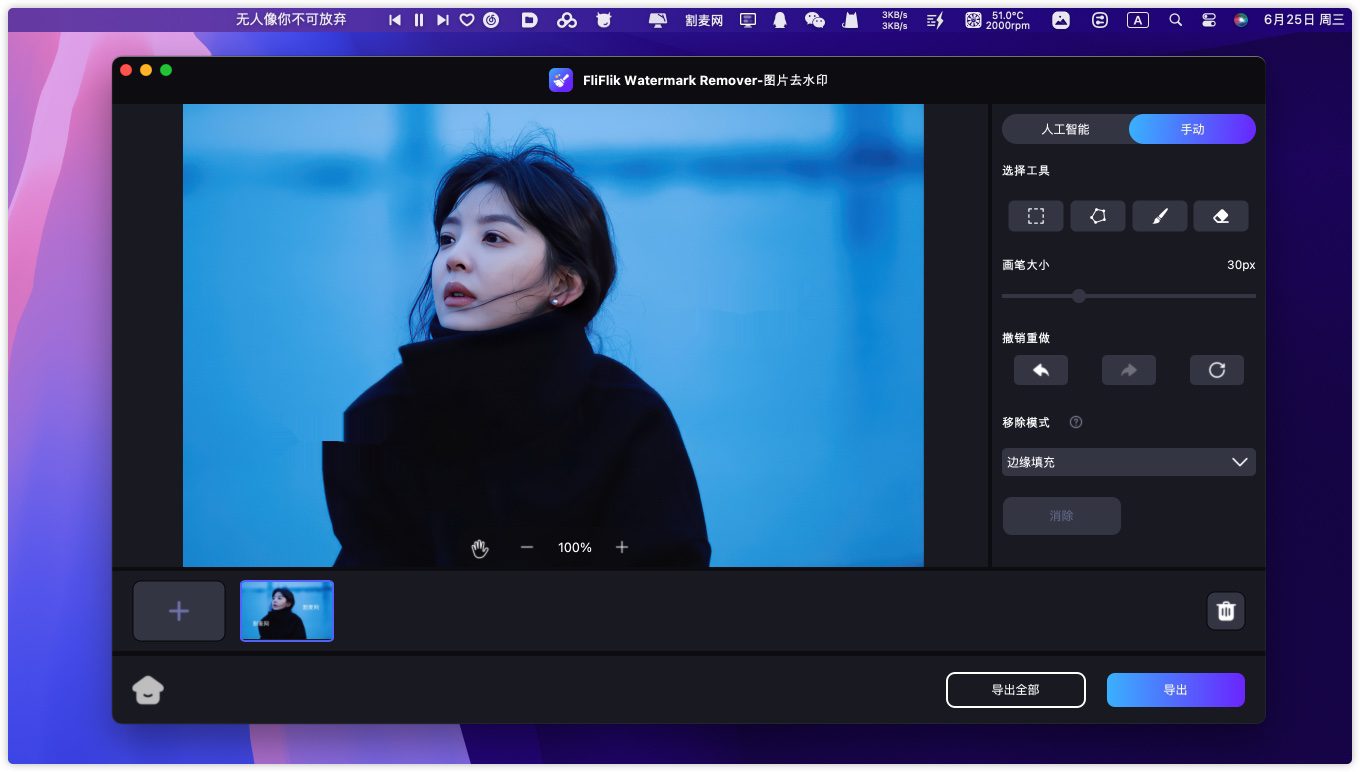1360x772 pixels.
Task: Click the 导出 button
Action: pyautogui.click(x=1175, y=690)
